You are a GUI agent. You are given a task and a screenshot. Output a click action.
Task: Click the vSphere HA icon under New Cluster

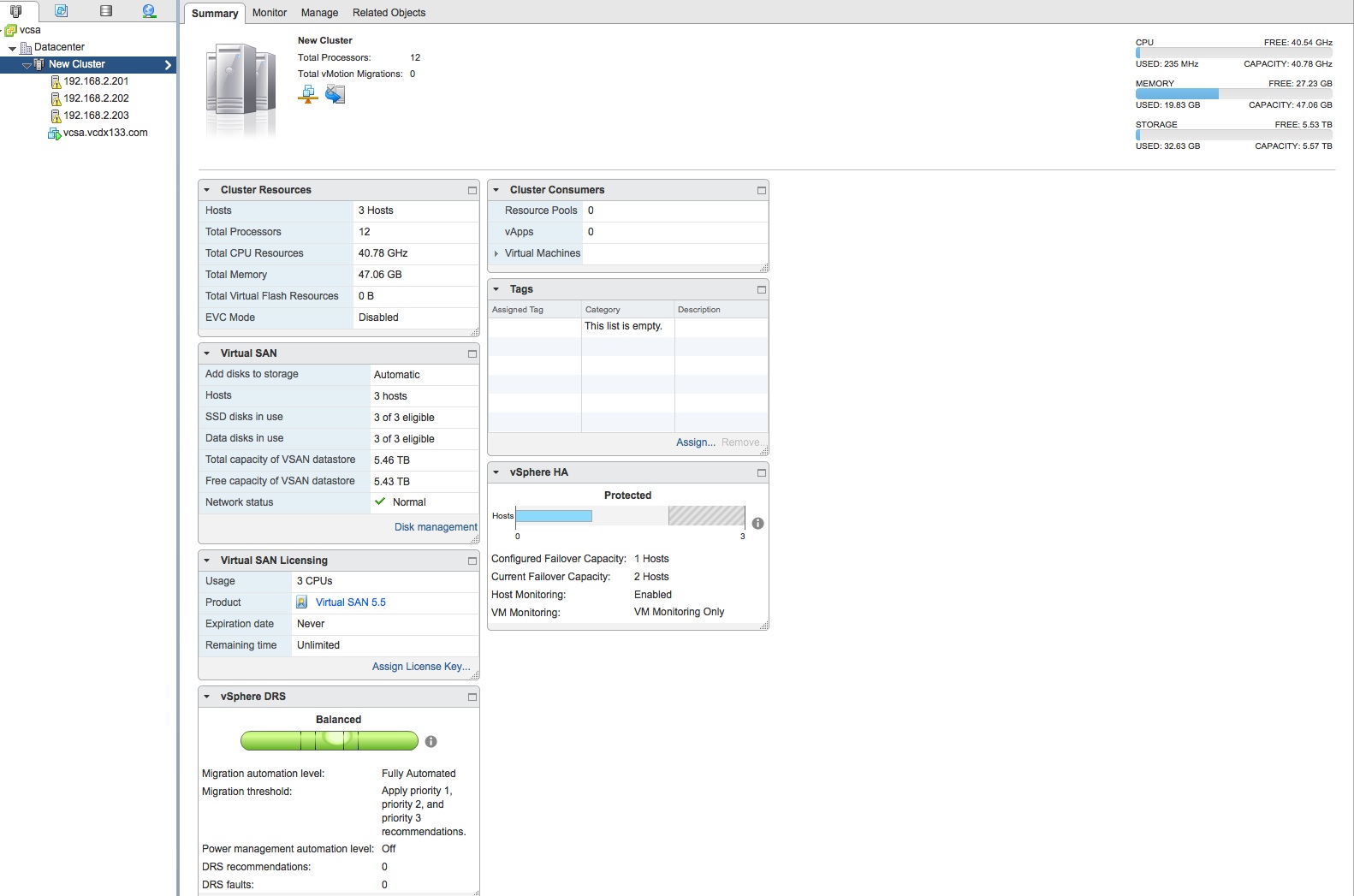tap(335, 95)
